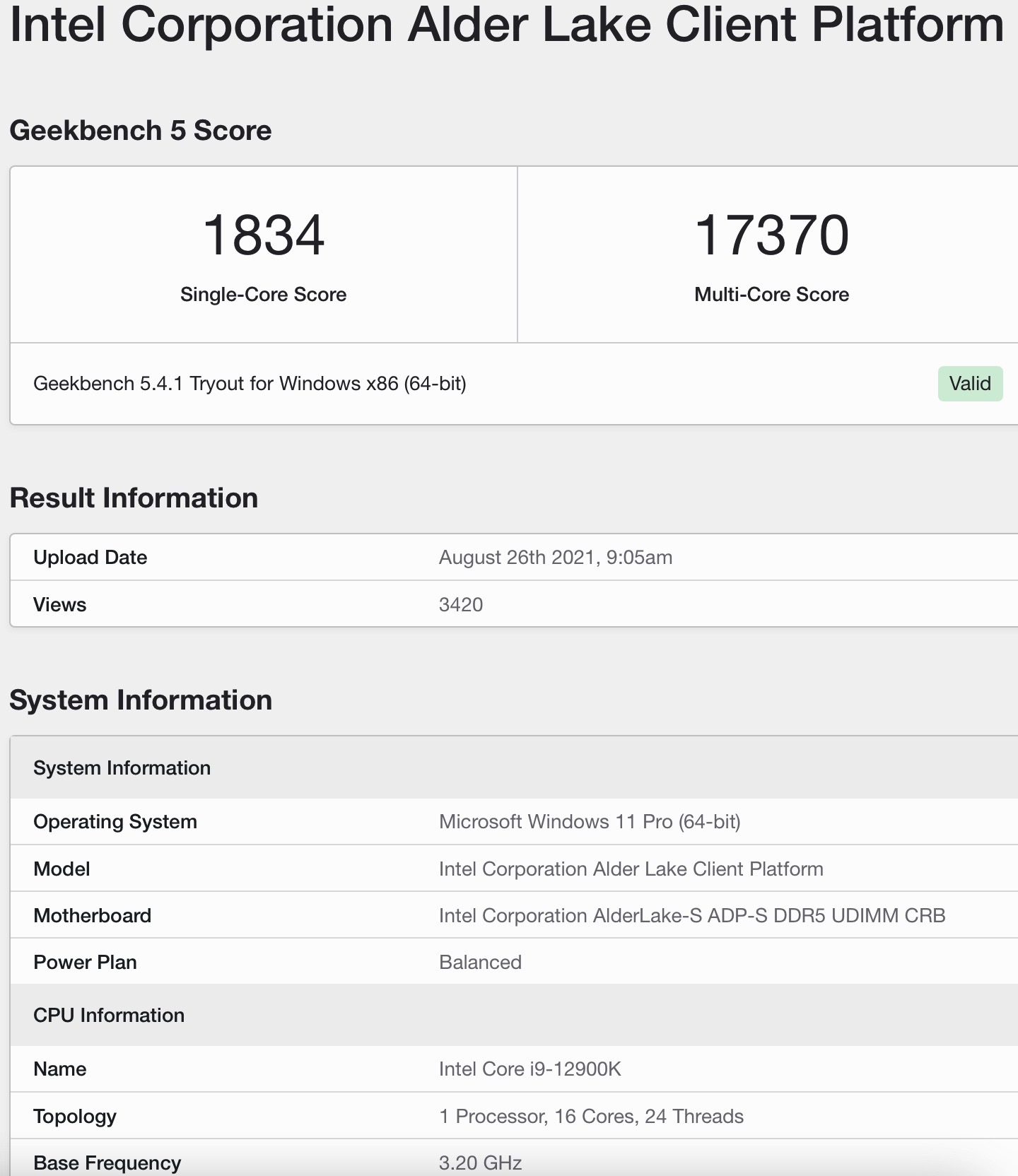This screenshot has width=1018, height=1176.
Task: Click the "Motherboard" row label
Action: (93, 916)
